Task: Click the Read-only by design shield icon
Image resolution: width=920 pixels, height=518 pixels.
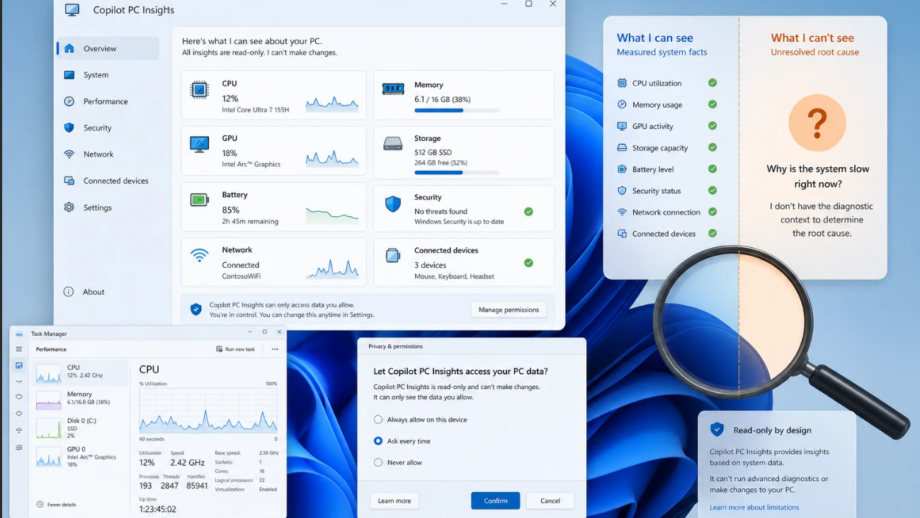Action: point(717,429)
